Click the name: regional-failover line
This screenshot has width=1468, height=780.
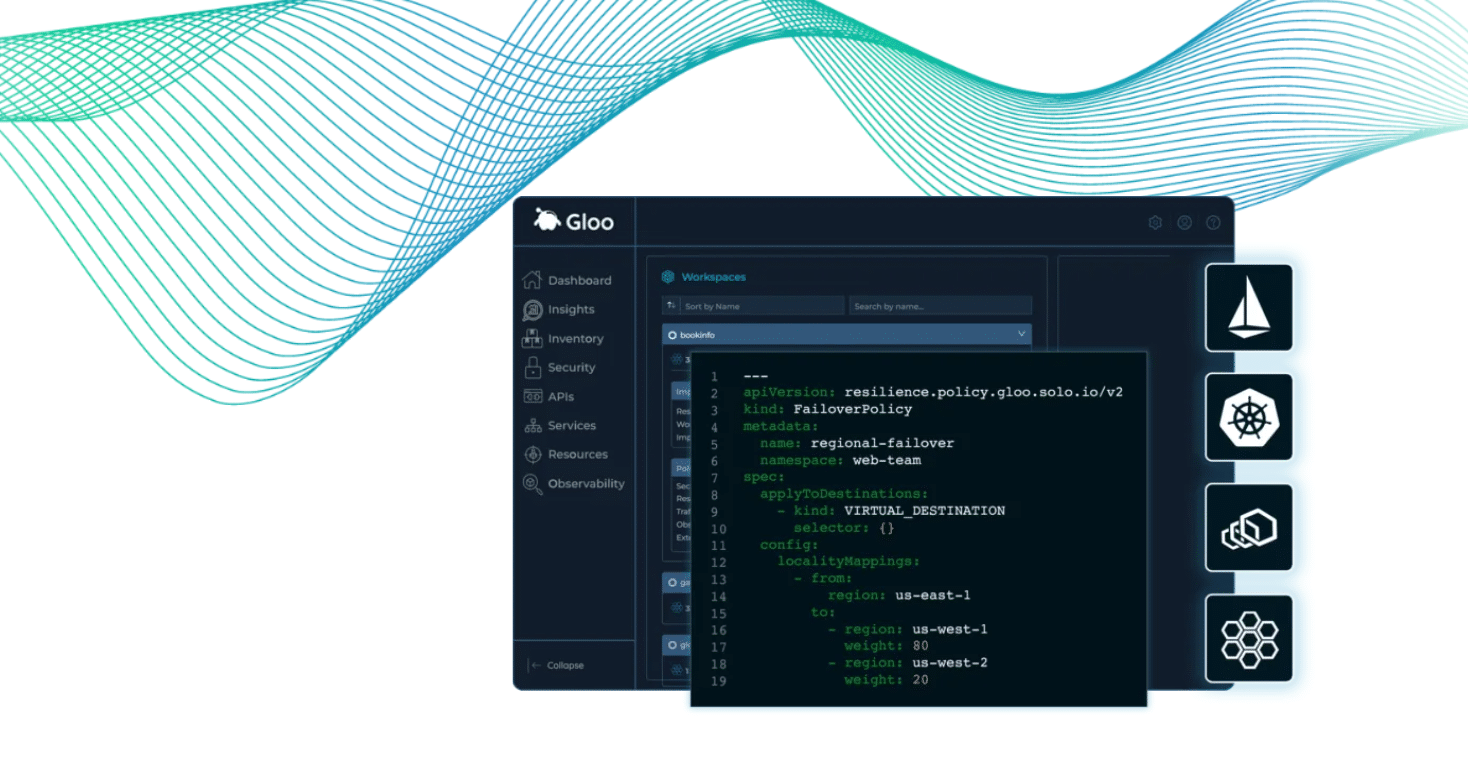coord(857,443)
